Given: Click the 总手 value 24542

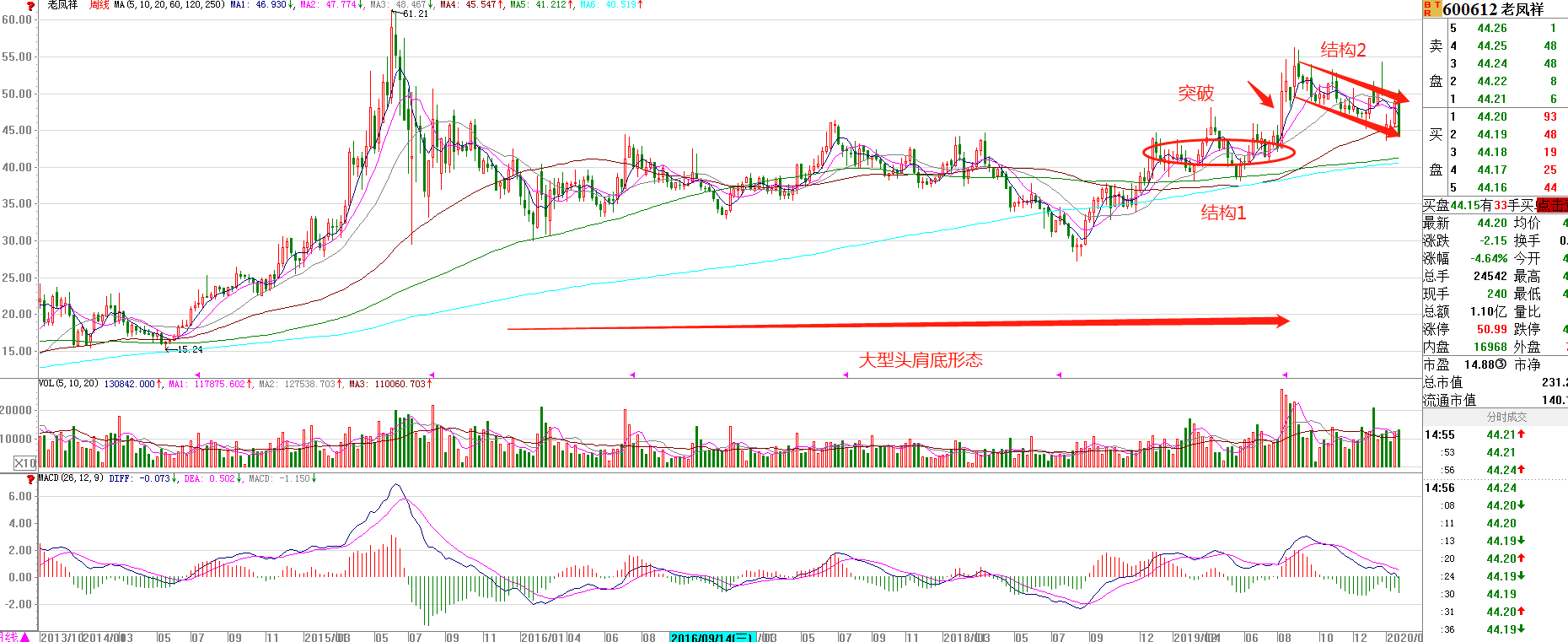Looking at the screenshot, I should [1490, 276].
